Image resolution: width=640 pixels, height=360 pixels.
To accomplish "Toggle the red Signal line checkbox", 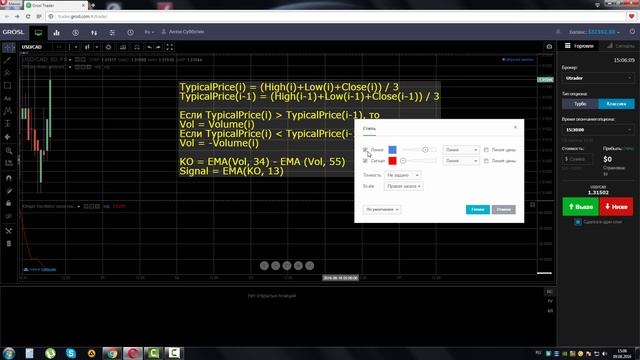I will [365, 161].
